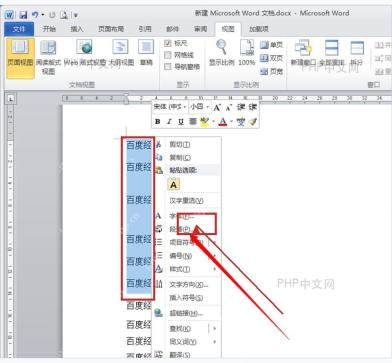Screen dimensions: 392x363
Task: Apply yellow text highlight color
Action: pyautogui.click(x=205, y=122)
